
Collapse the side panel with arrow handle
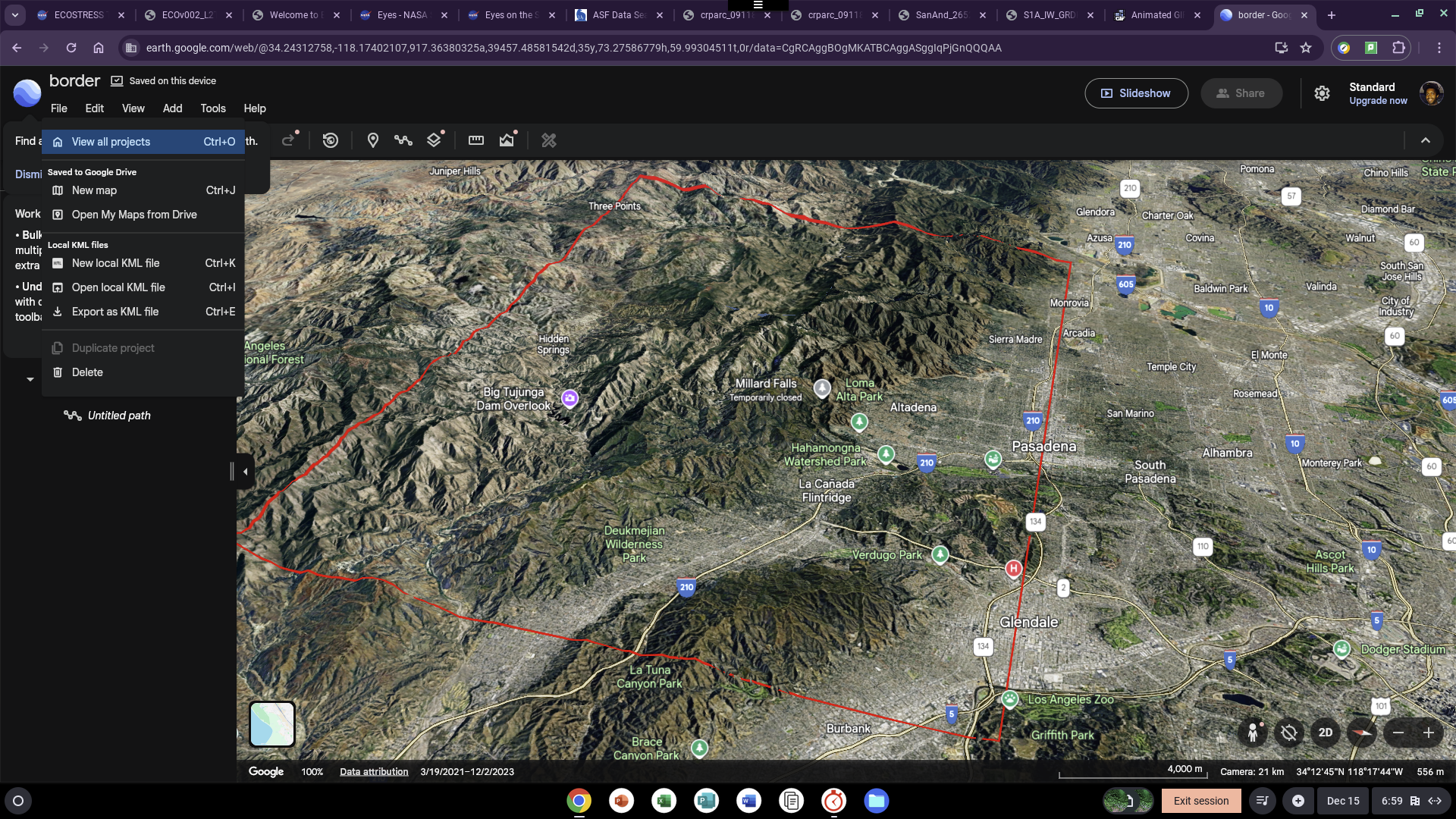[245, 472]
